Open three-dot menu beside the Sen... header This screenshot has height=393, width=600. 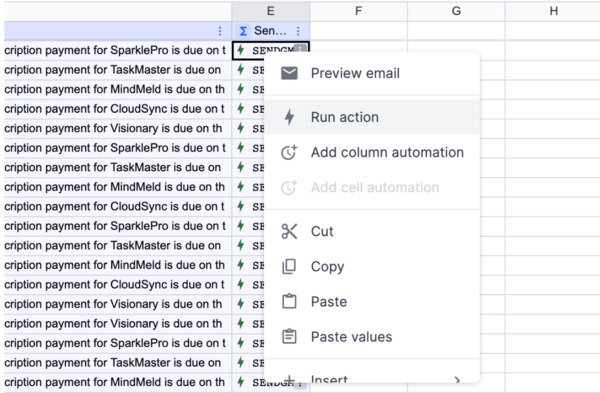298,31
